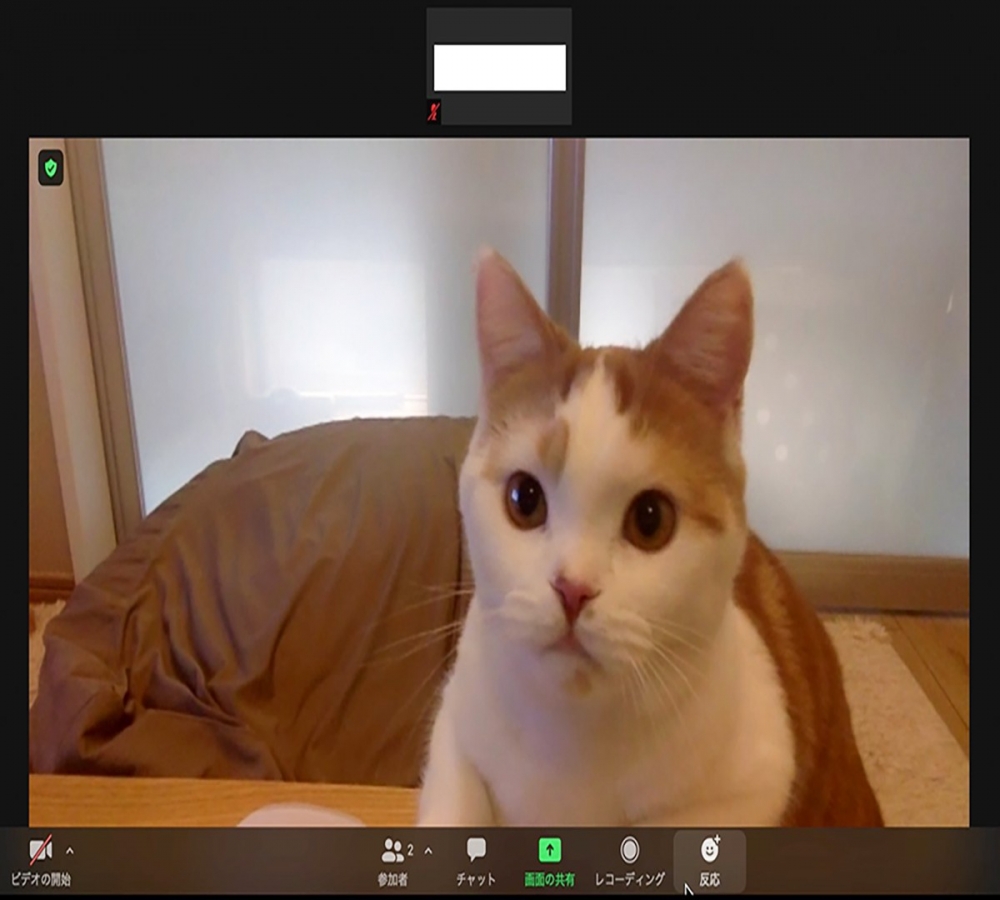Click the crossed-out camera icon
Screen dimensions: 1000x900
(40, 851)
